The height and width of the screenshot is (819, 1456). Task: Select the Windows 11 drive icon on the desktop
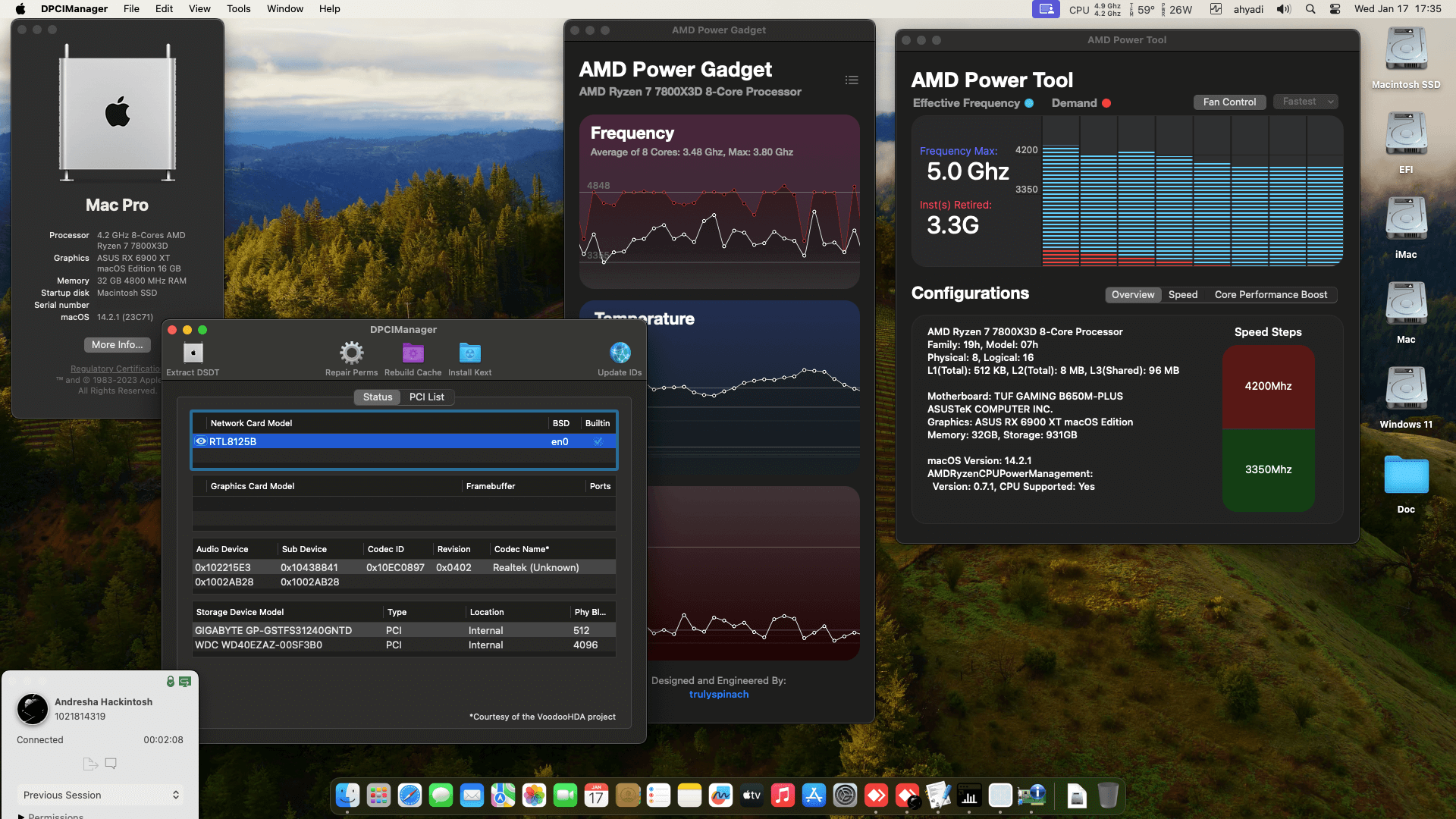click(x=1406, y=390)
